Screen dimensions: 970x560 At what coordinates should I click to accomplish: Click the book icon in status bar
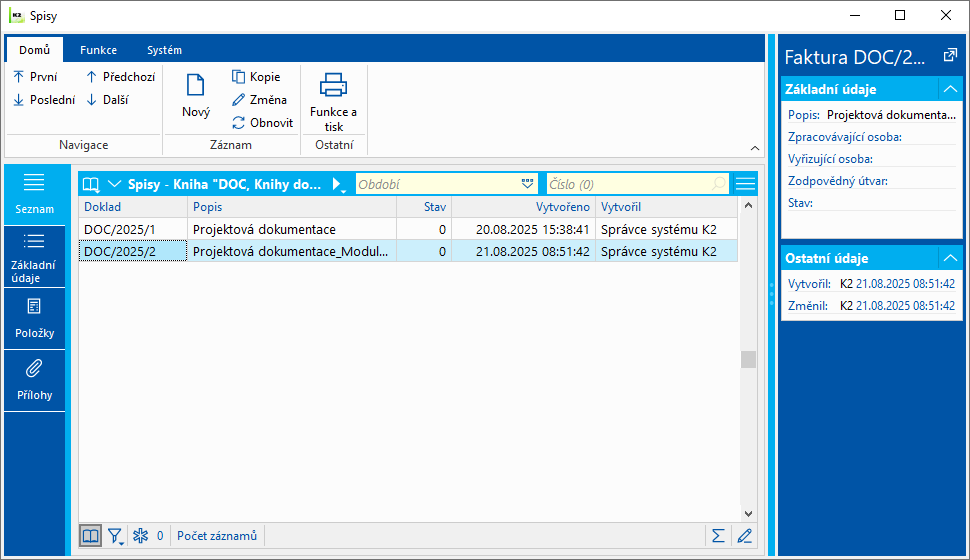pos(90,536)
